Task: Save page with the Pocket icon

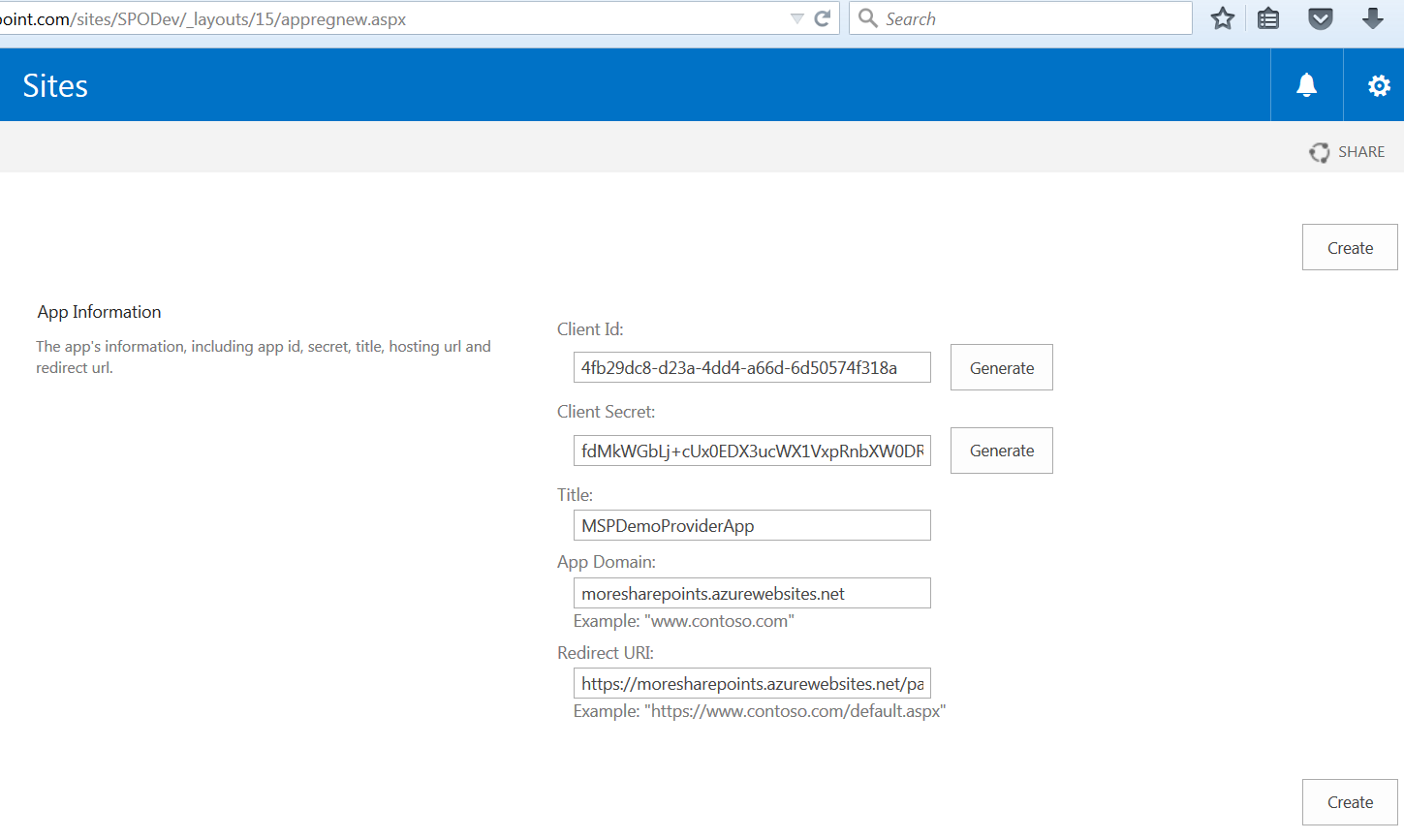Action: pos(1320,17)
